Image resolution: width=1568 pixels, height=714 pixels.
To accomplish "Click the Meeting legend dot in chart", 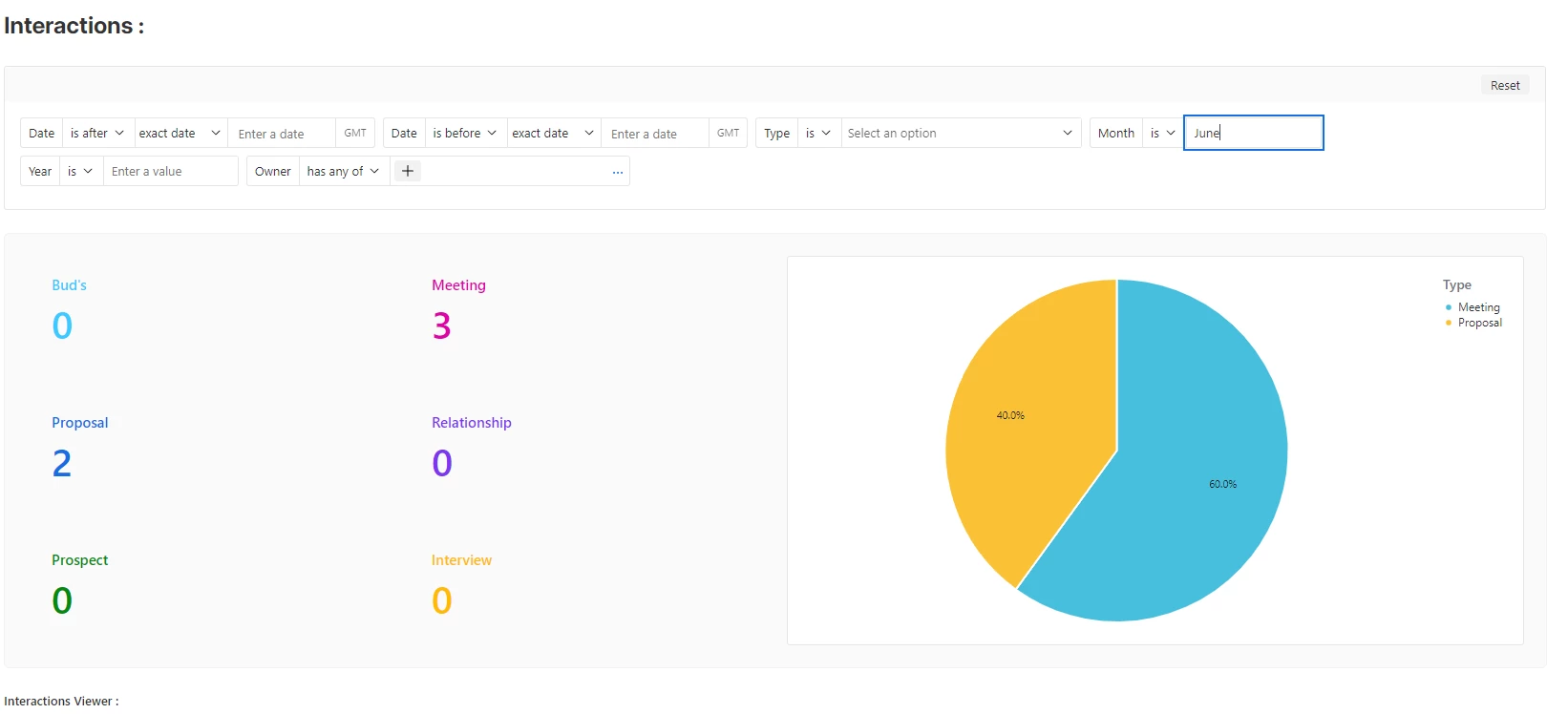I will tap(1449, 307).
